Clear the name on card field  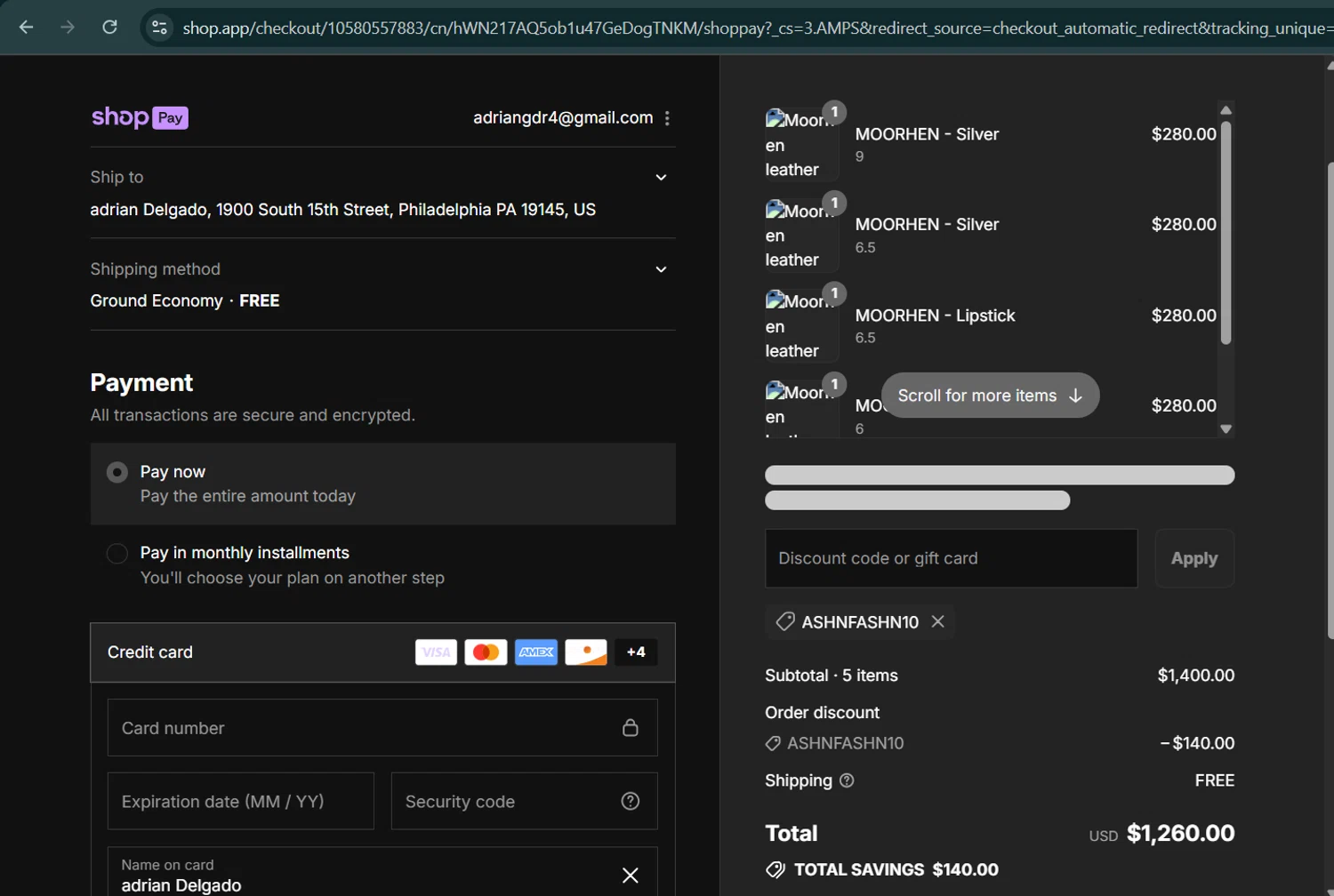point(631,876)
